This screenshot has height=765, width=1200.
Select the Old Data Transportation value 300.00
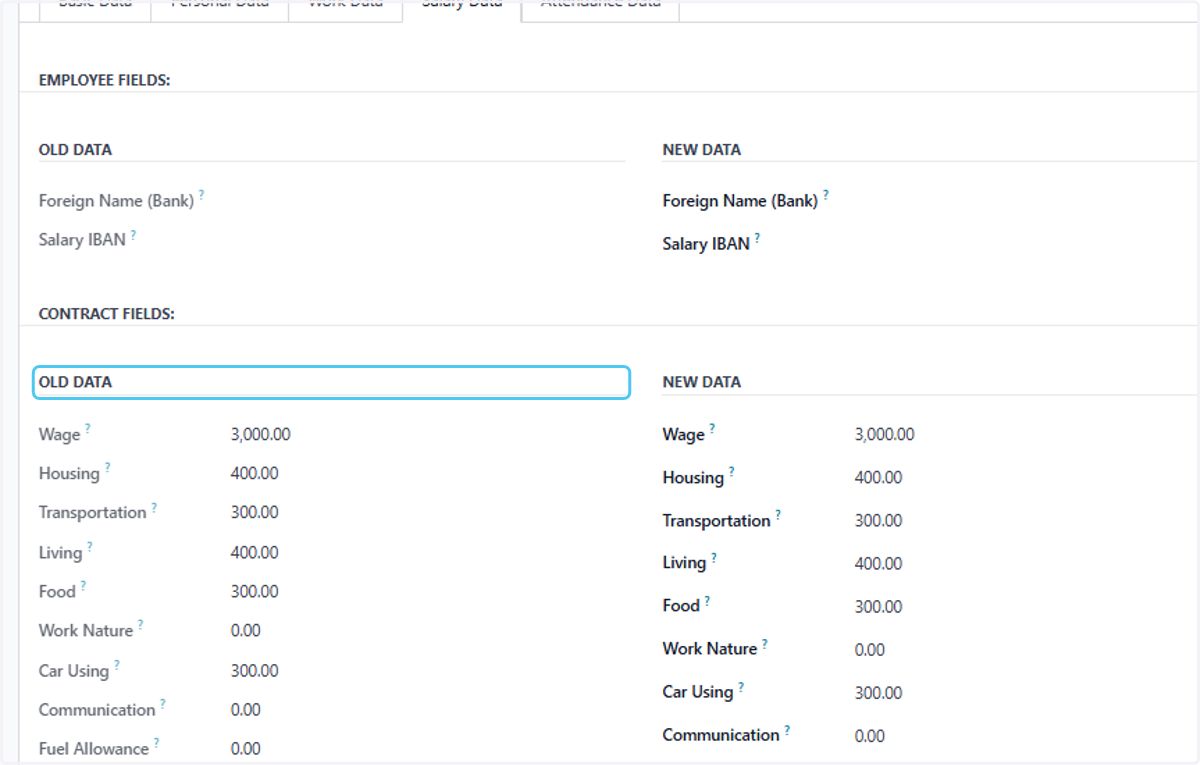tap(255, 512)
